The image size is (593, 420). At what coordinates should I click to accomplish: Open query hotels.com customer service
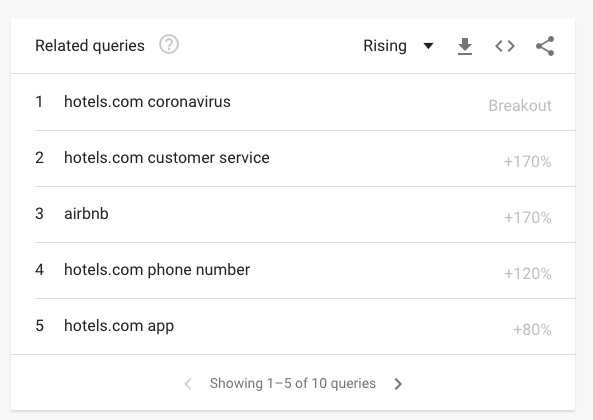tap(167, 158)
